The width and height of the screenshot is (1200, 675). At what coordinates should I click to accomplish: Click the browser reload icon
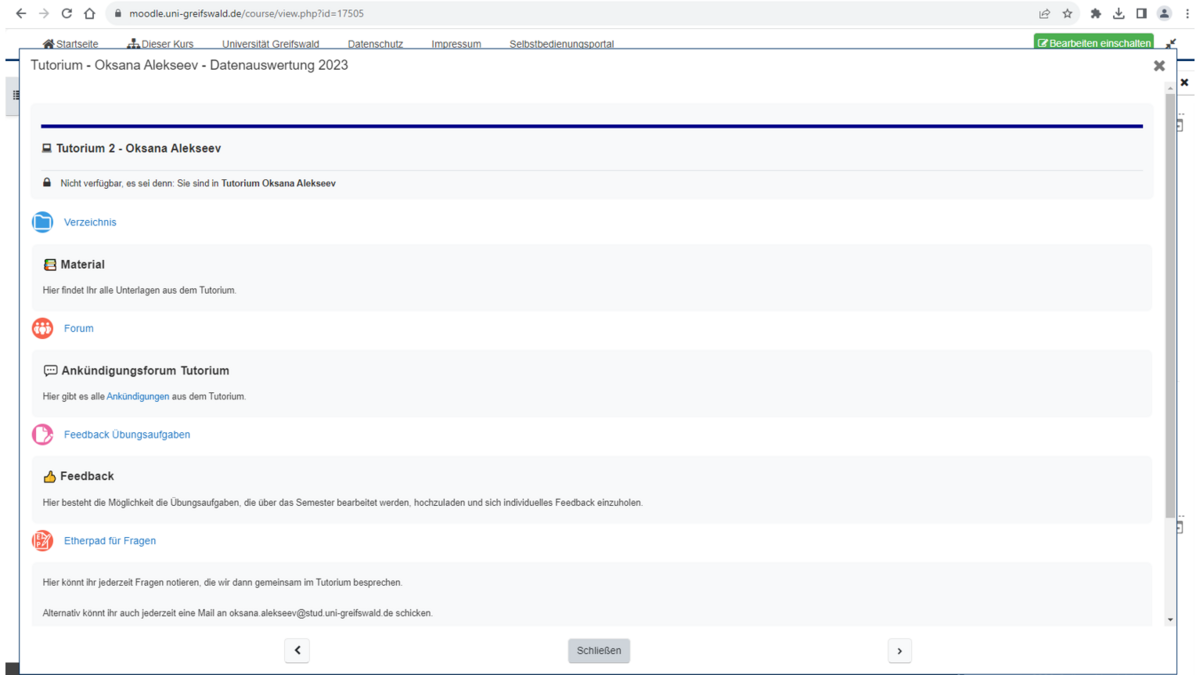(66, 14)
